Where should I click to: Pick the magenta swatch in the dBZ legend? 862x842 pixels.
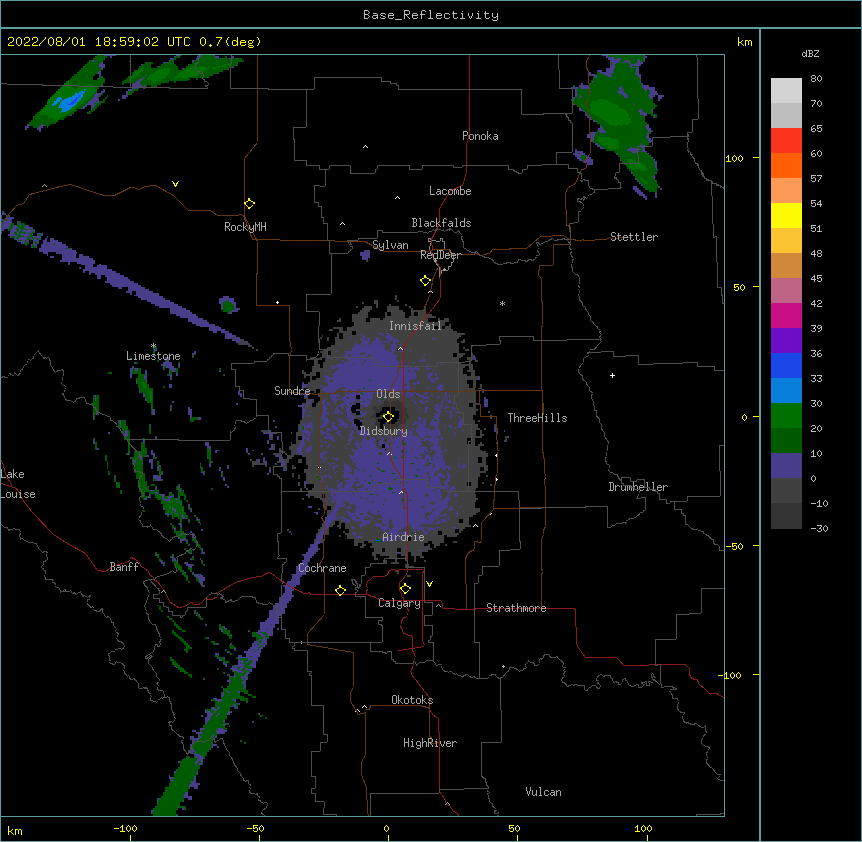coord(786,315)
